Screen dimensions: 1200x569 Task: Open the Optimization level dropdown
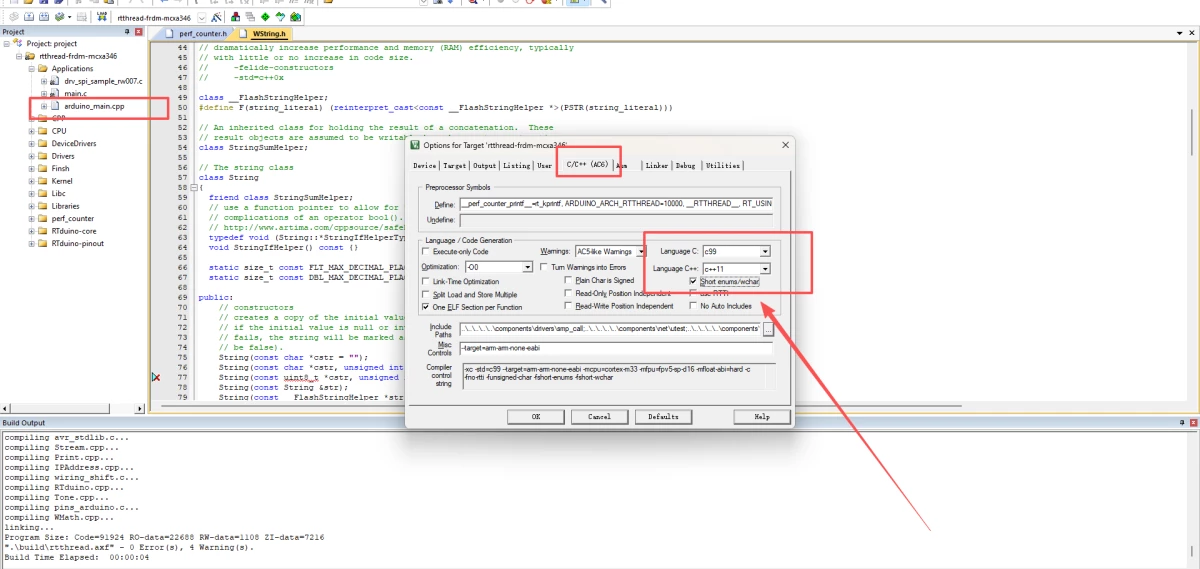(528, 268)
